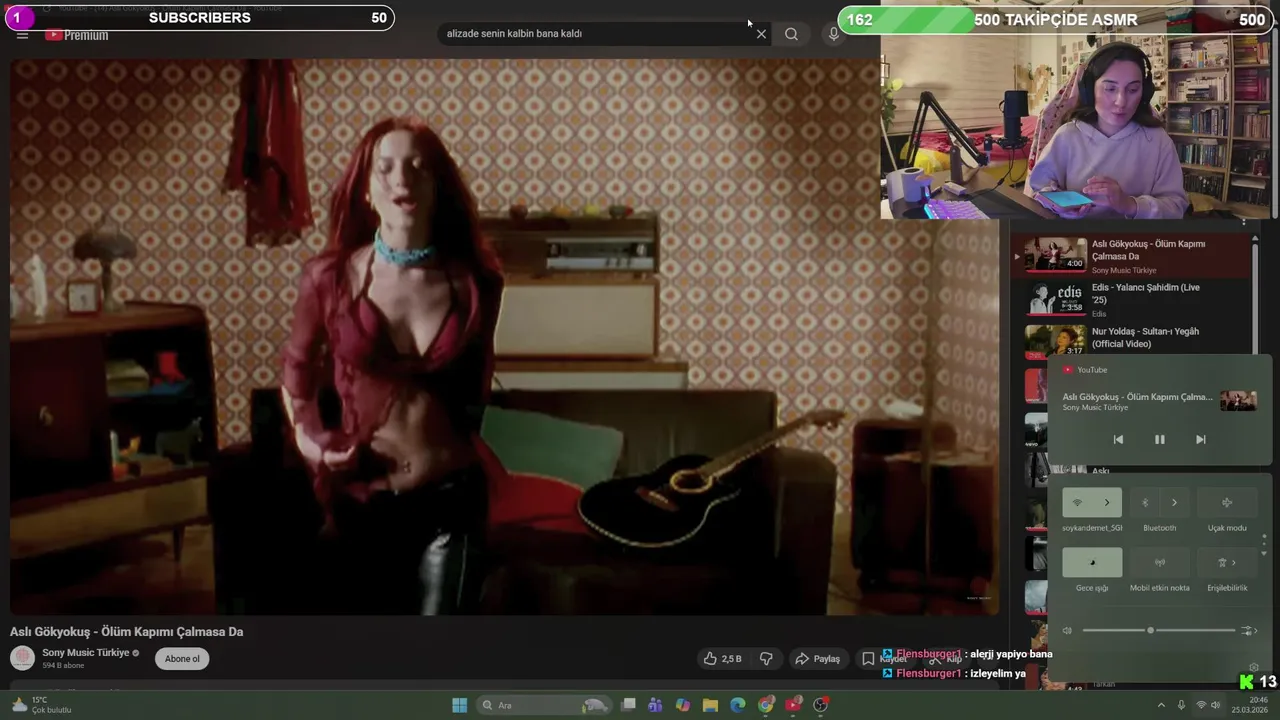Click the taskbar Ara search box

pyautogui.click(x=544, y=705)
